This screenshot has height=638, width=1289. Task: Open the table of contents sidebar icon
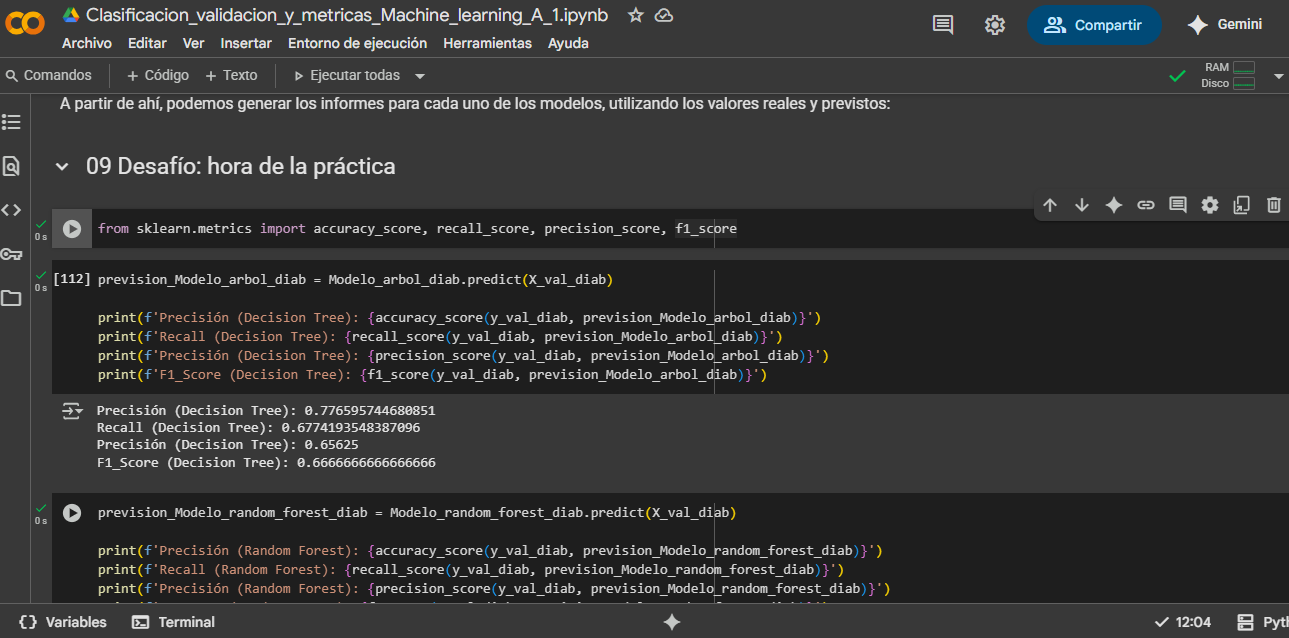point(11,121)
